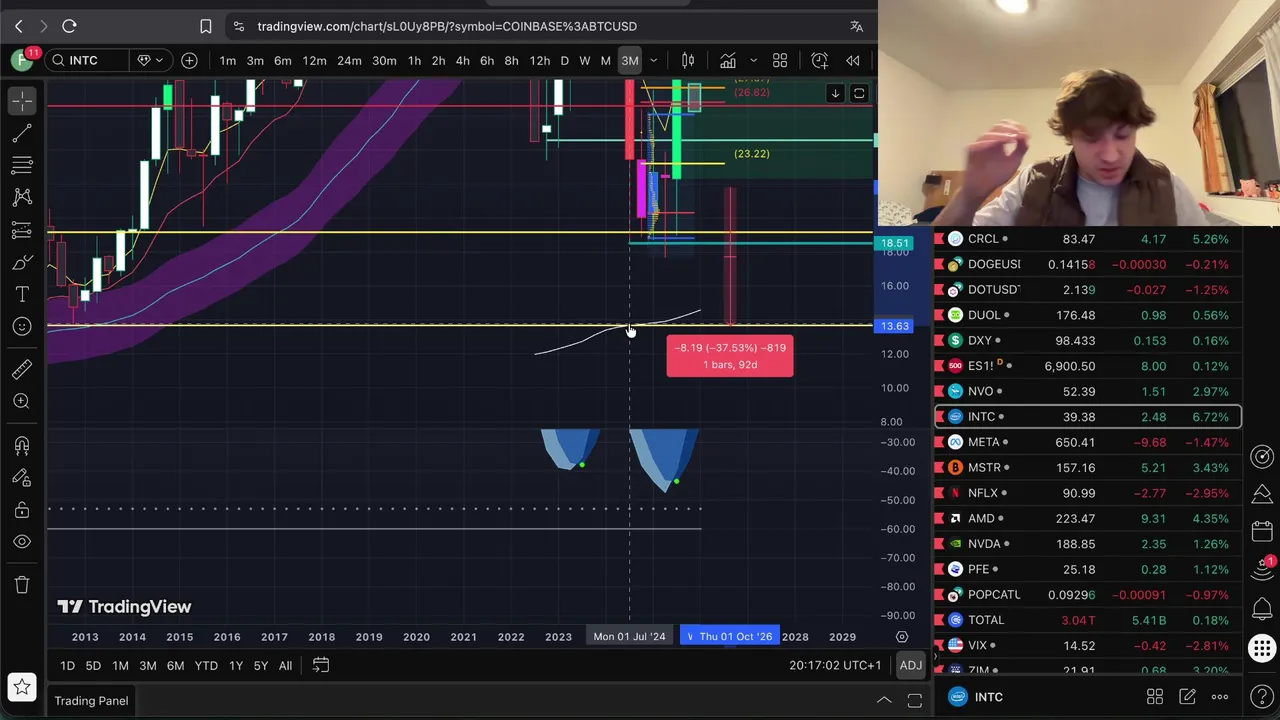Toggle magnet mode for drawings
Viewport: 1280px width, 720px height.
pyautogui.click(x=22, y=445)
